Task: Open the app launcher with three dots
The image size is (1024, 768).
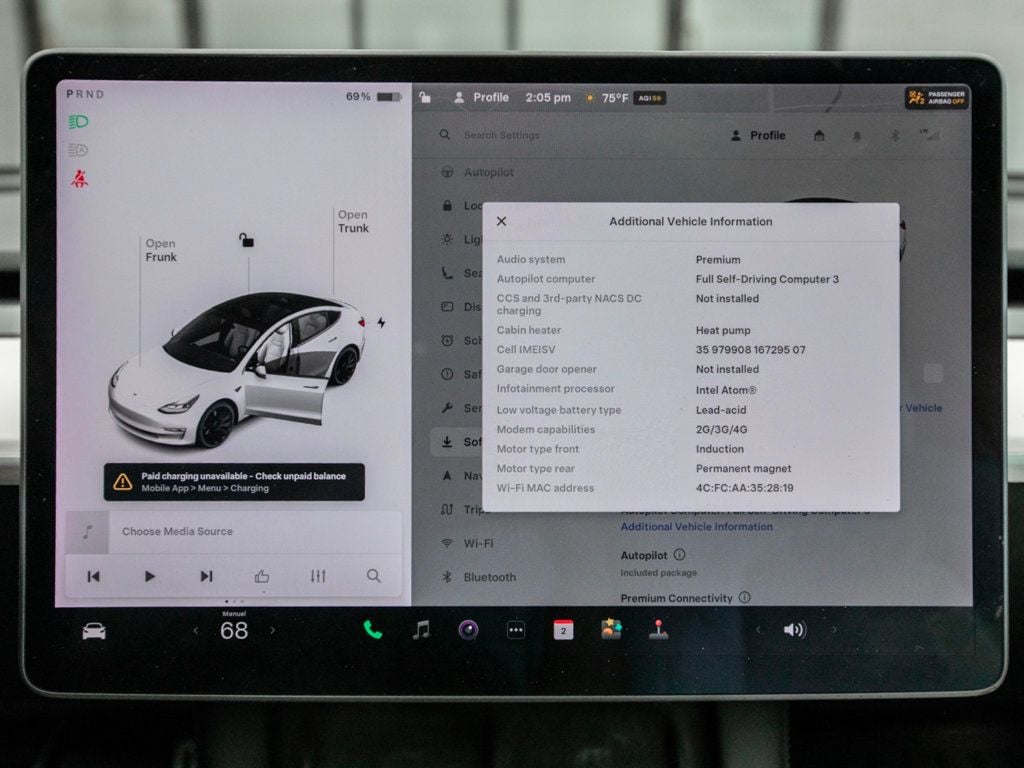Action: pyautogui.click(x=516, y=630)
